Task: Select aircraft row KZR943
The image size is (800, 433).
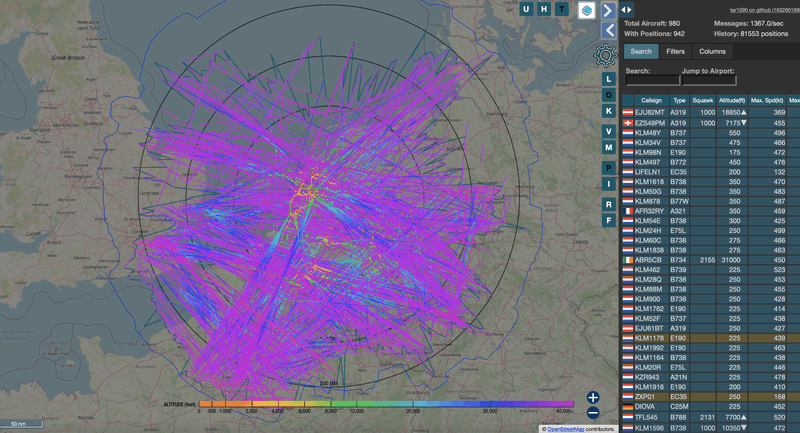Action: (711, 377)
